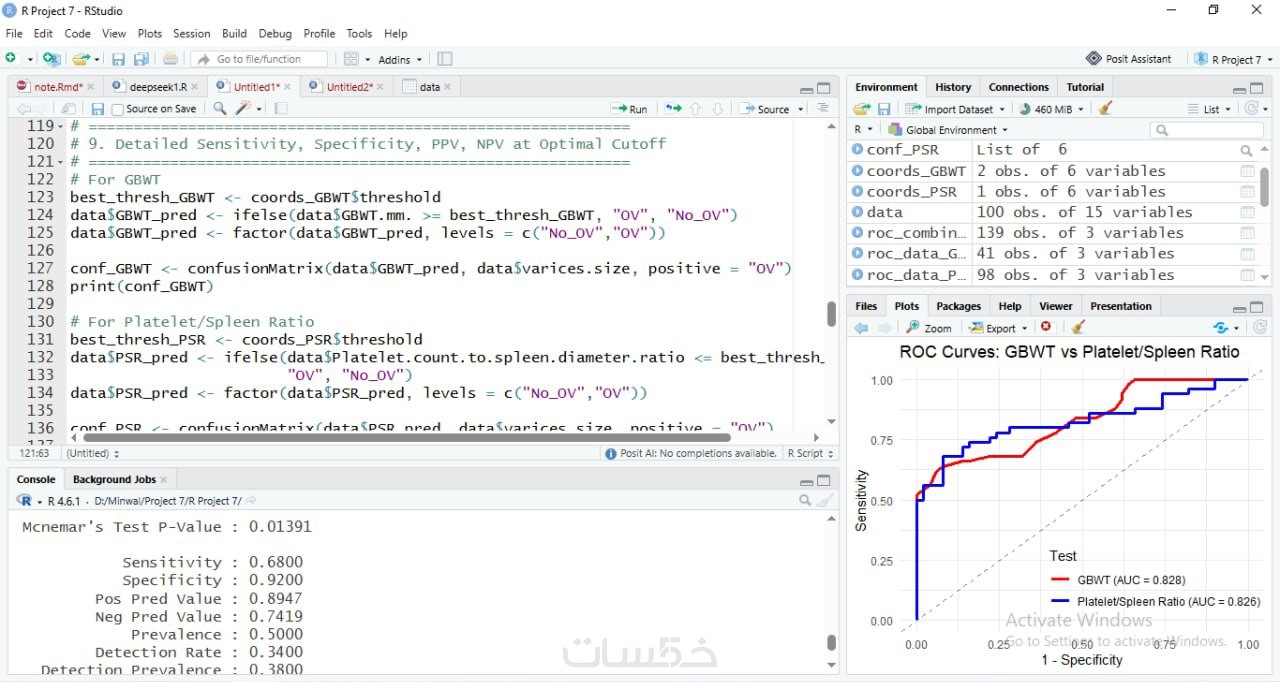
Task: Switch to the note.Rmd editor tab
Action: [x=59, y=87]
